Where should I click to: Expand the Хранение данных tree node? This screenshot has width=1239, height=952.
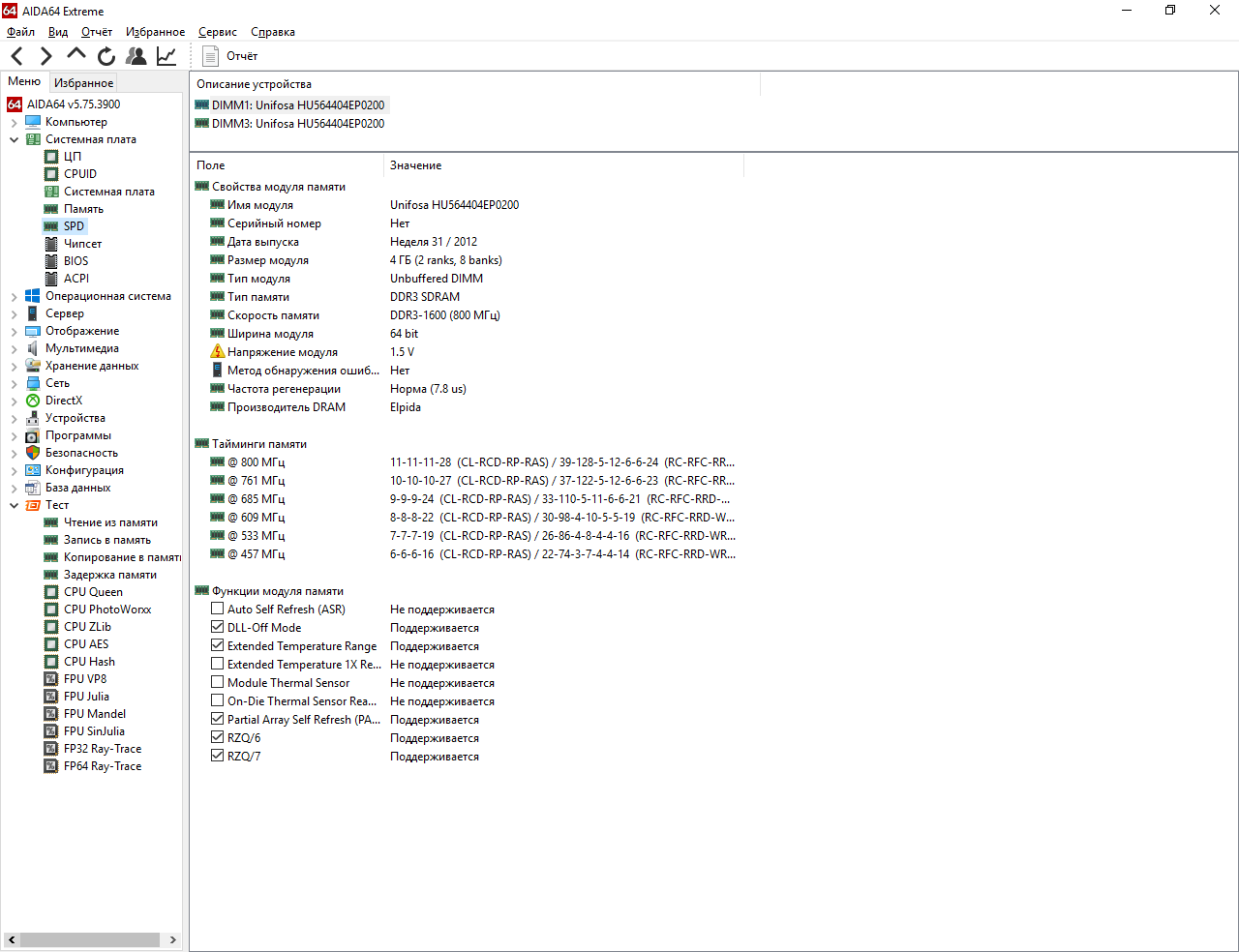coord(14,366)
